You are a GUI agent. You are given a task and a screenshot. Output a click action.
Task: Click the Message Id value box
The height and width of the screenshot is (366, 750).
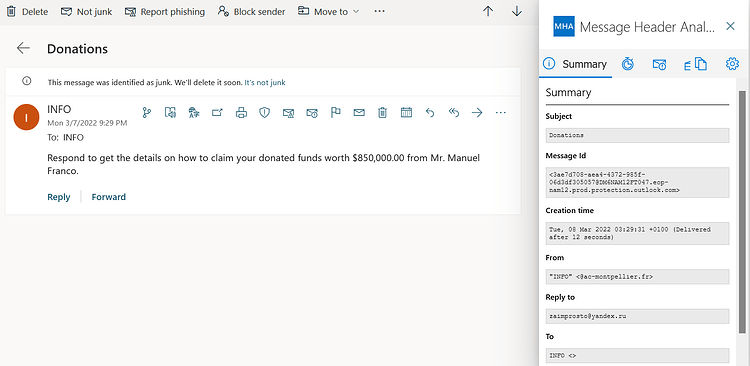coord(637,182)
